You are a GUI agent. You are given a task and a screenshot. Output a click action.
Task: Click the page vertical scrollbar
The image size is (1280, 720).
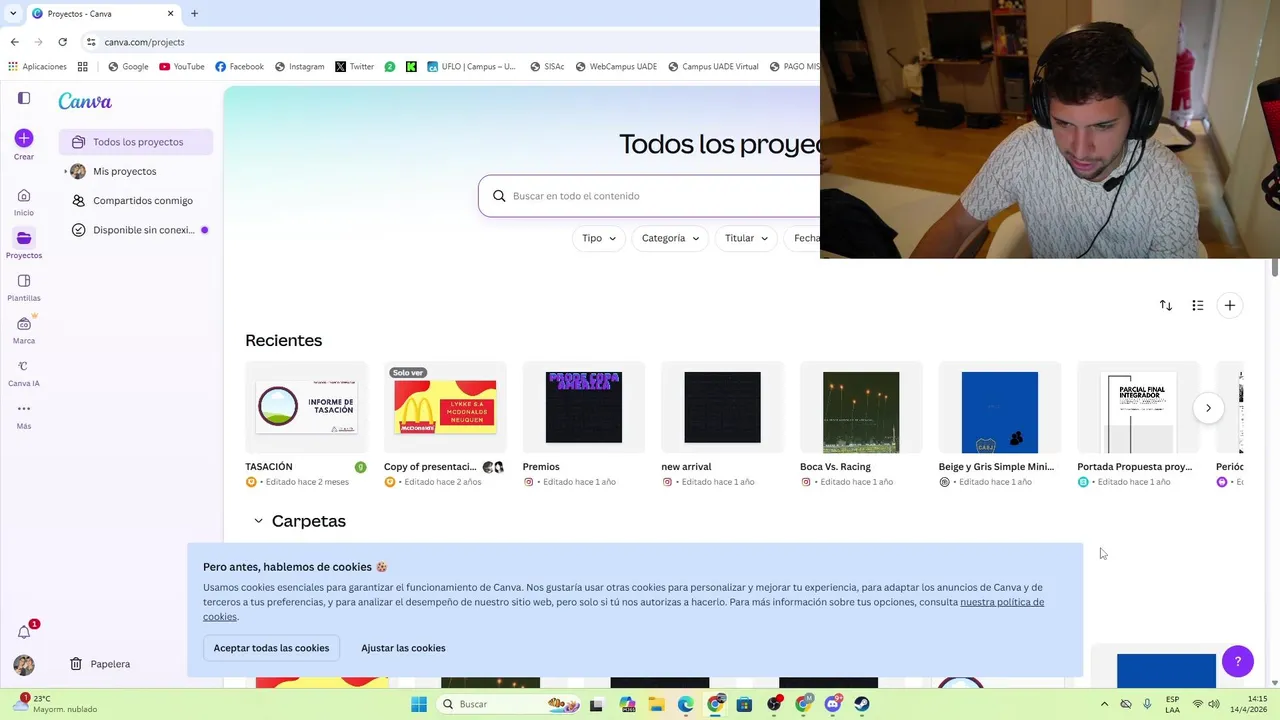[x=1275, y=267]
